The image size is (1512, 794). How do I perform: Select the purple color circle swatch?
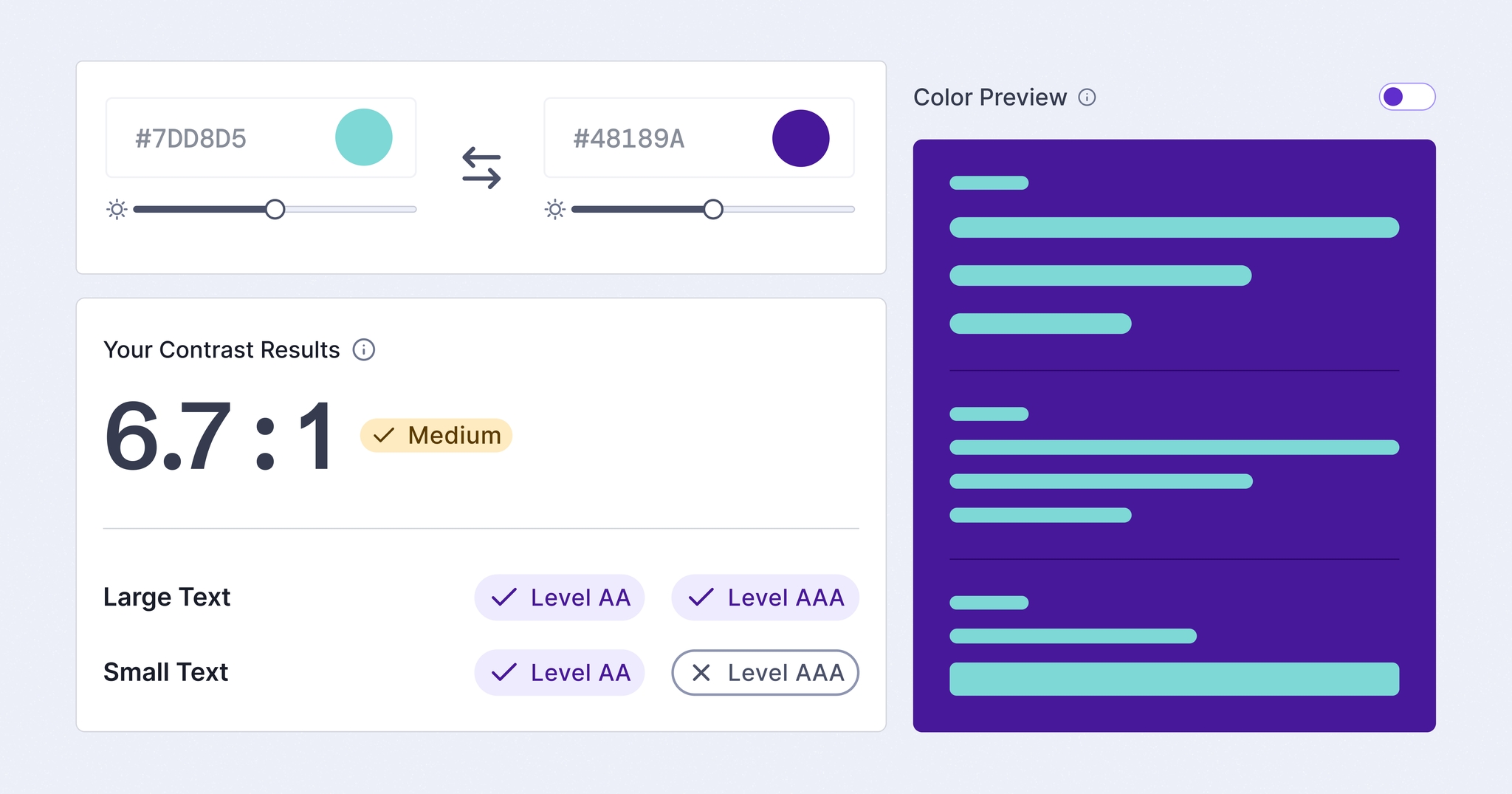(x=800, y=137)
